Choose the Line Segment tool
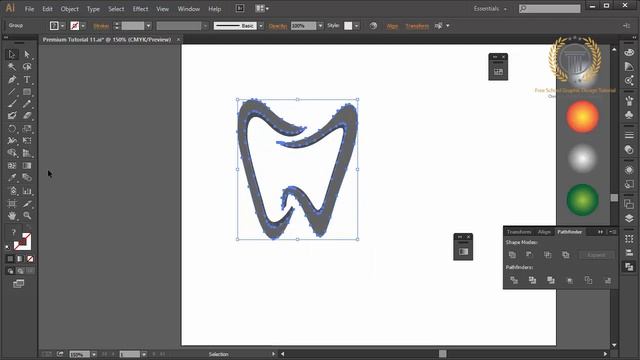This screenshot has height=360, width=640. 11,92
